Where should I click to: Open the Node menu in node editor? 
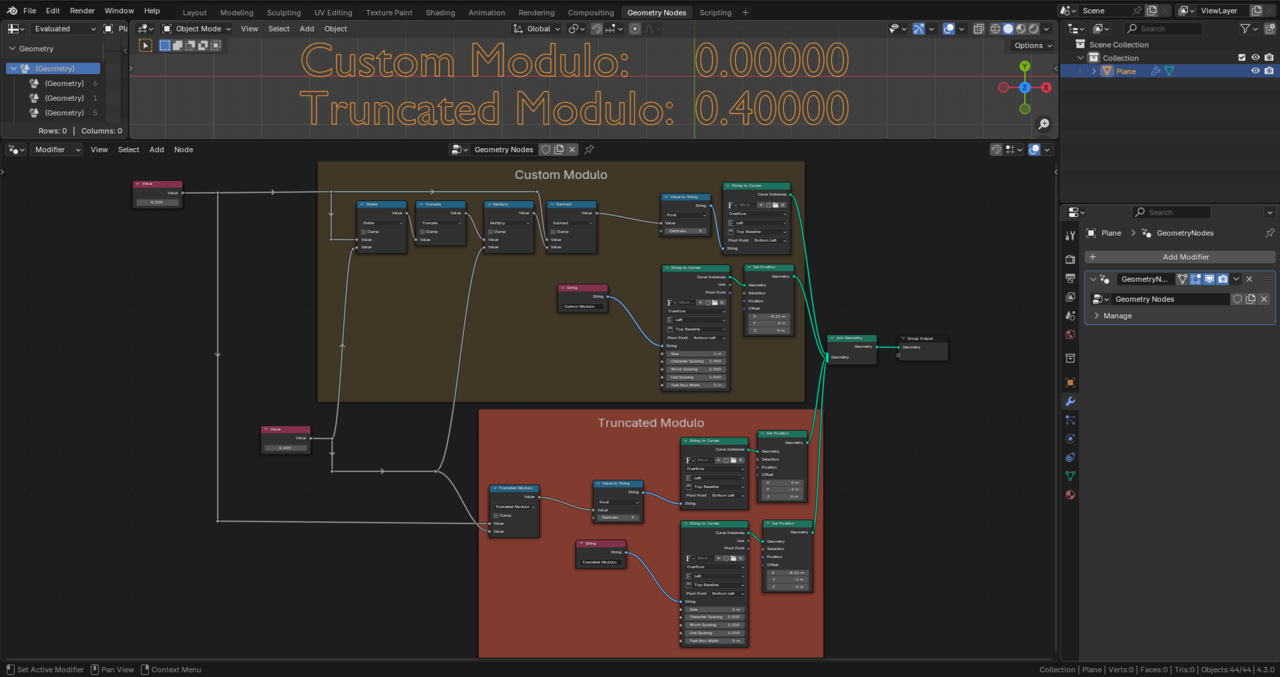pyautogui.click(x=184, y=150)
